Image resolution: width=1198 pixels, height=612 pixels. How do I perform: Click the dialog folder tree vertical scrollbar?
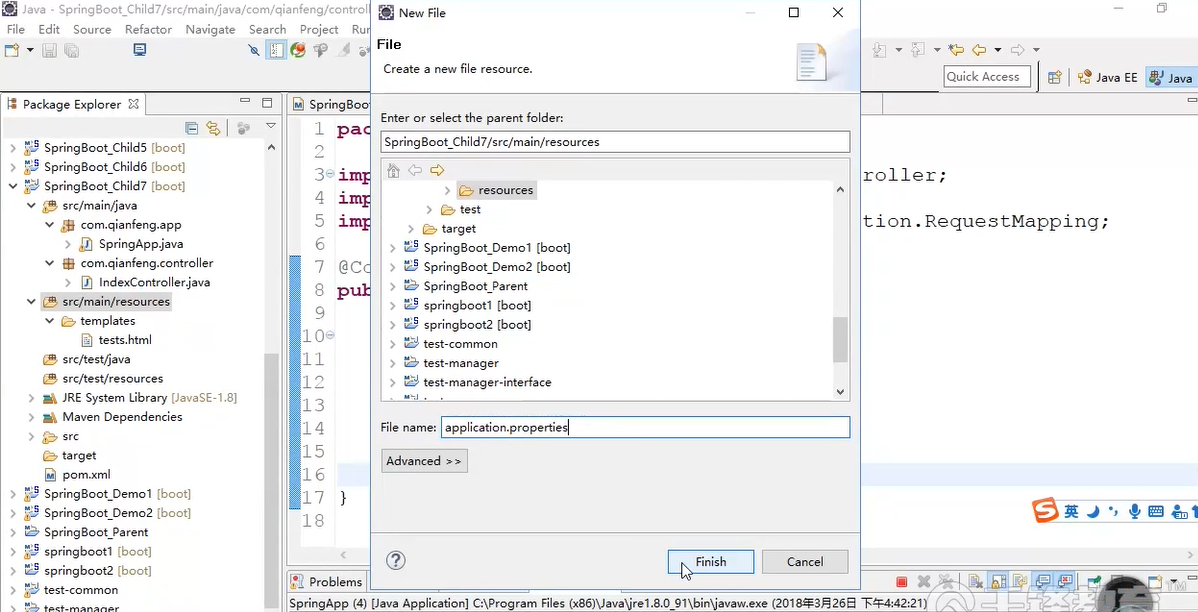840,339
